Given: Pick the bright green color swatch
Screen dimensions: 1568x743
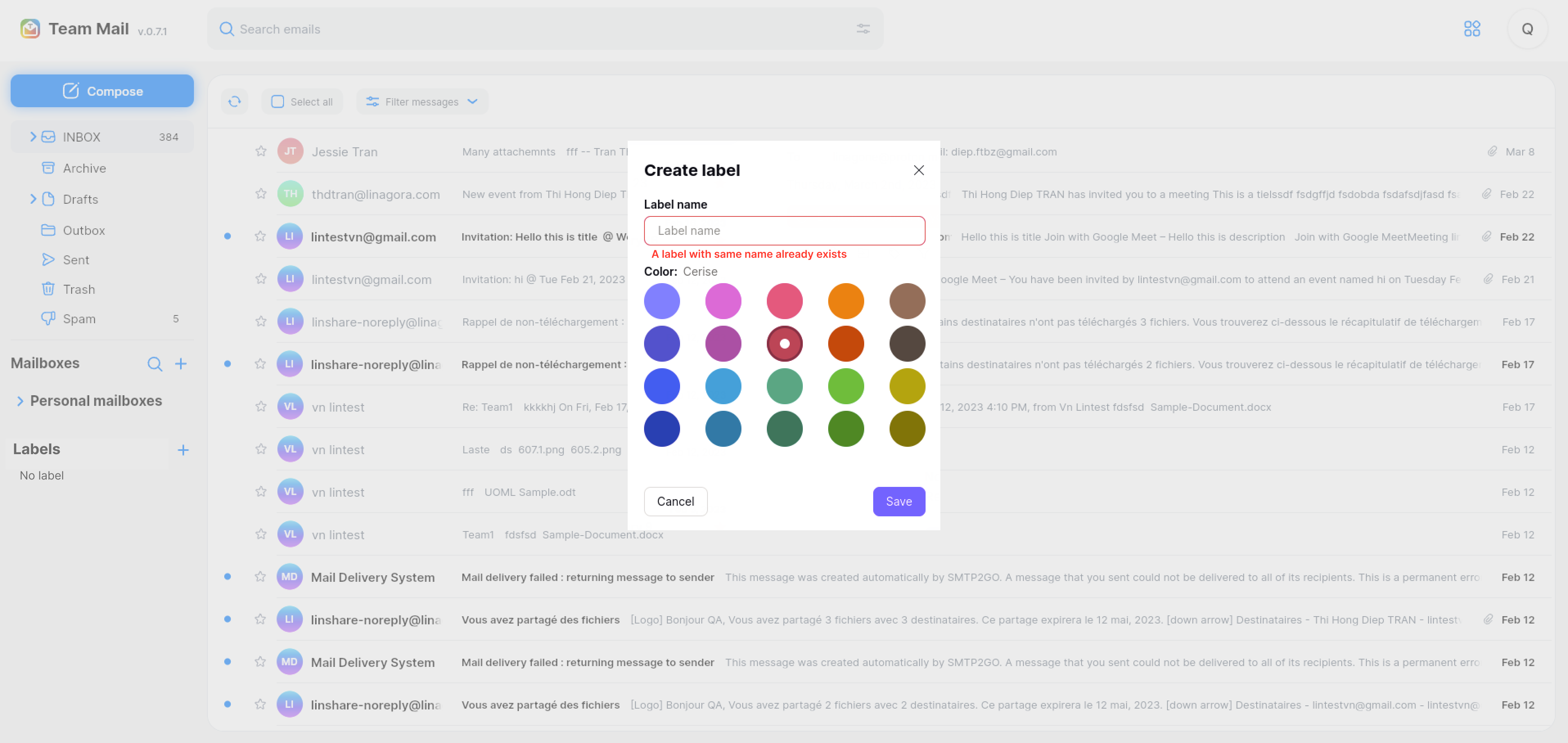Looking at the screenshot, I should click(845, 386).
